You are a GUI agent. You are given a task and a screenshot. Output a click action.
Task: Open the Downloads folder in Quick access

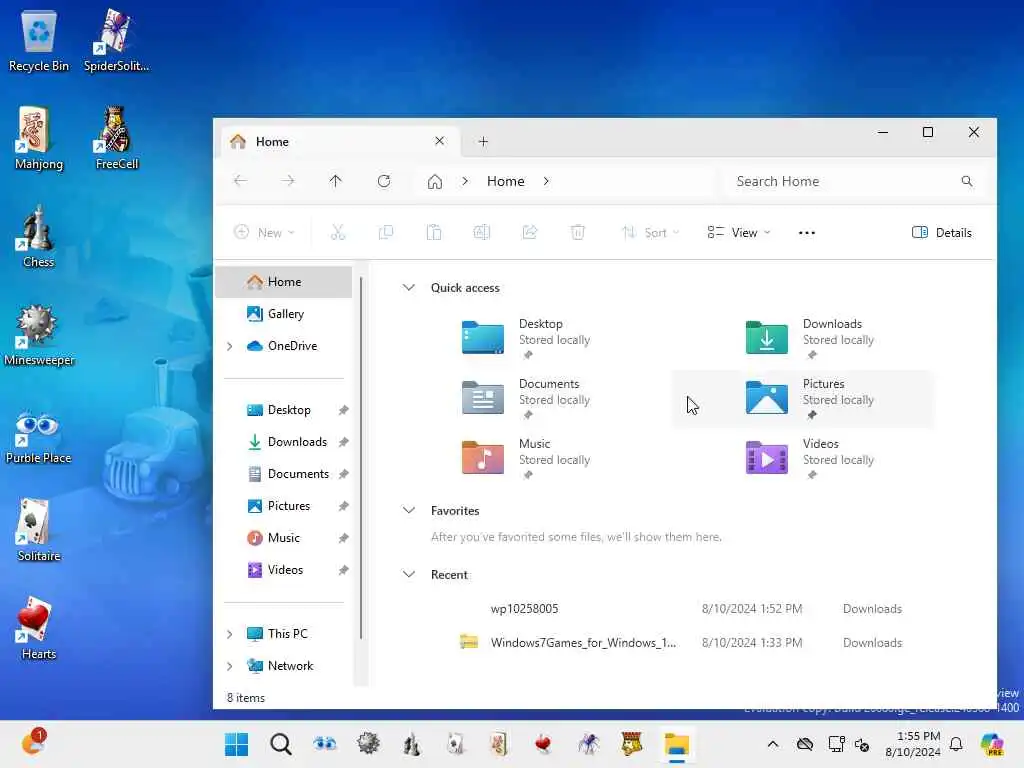coord(803,338)
